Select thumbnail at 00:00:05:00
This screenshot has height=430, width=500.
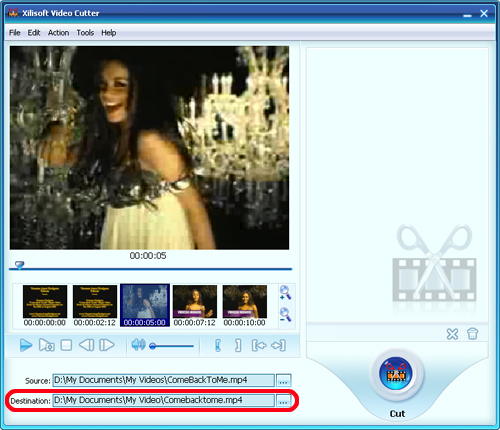click(x=145, y=305)
